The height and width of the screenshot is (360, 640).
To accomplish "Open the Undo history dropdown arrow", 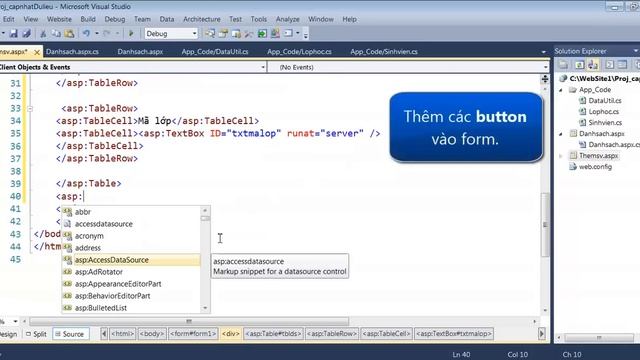I will 97,33.
